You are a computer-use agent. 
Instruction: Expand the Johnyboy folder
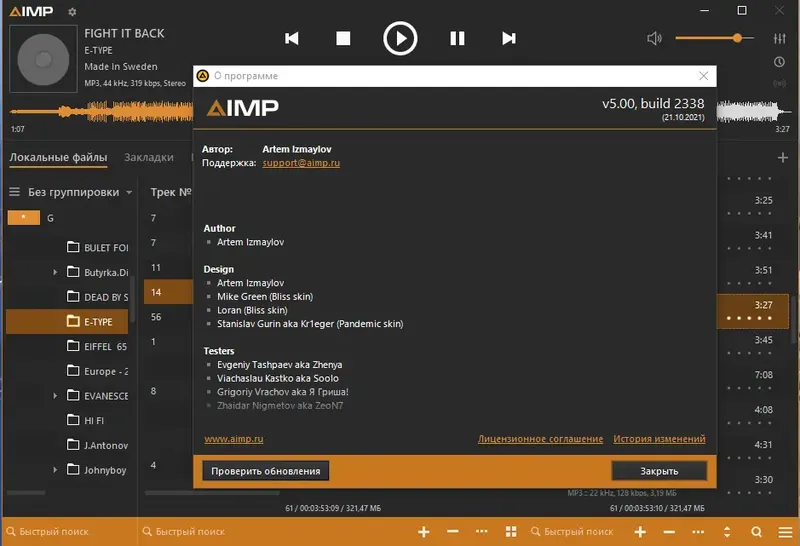(x=55, y=470)
